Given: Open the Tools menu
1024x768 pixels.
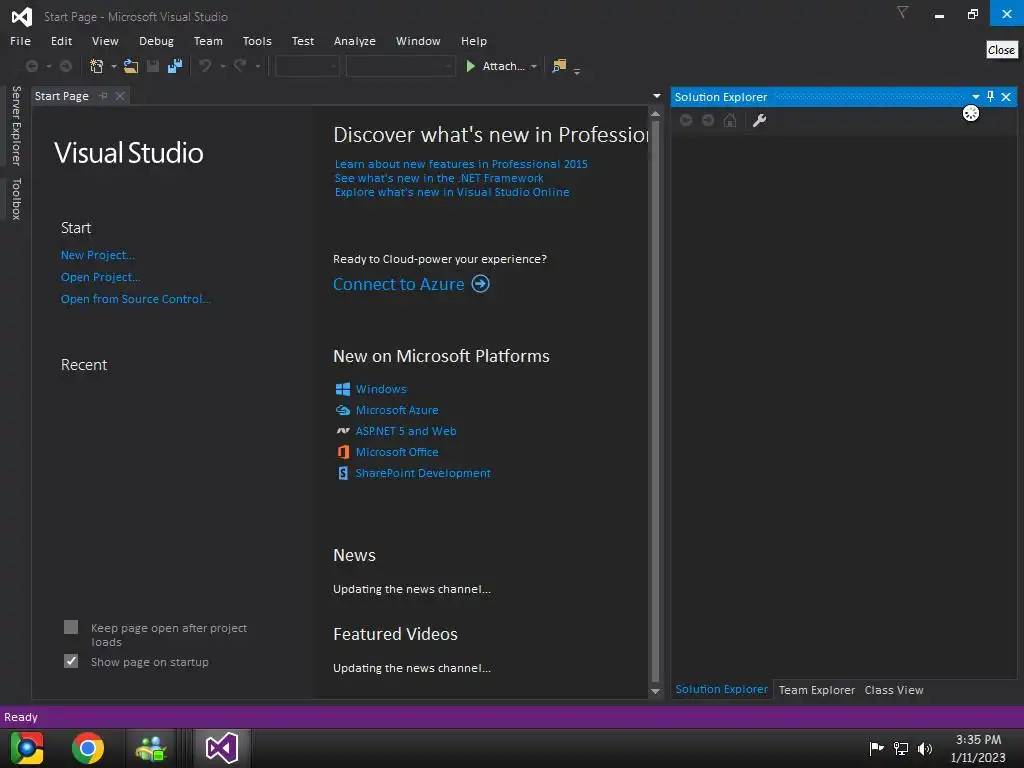Looking at the screenshot, I should (257, 41).
